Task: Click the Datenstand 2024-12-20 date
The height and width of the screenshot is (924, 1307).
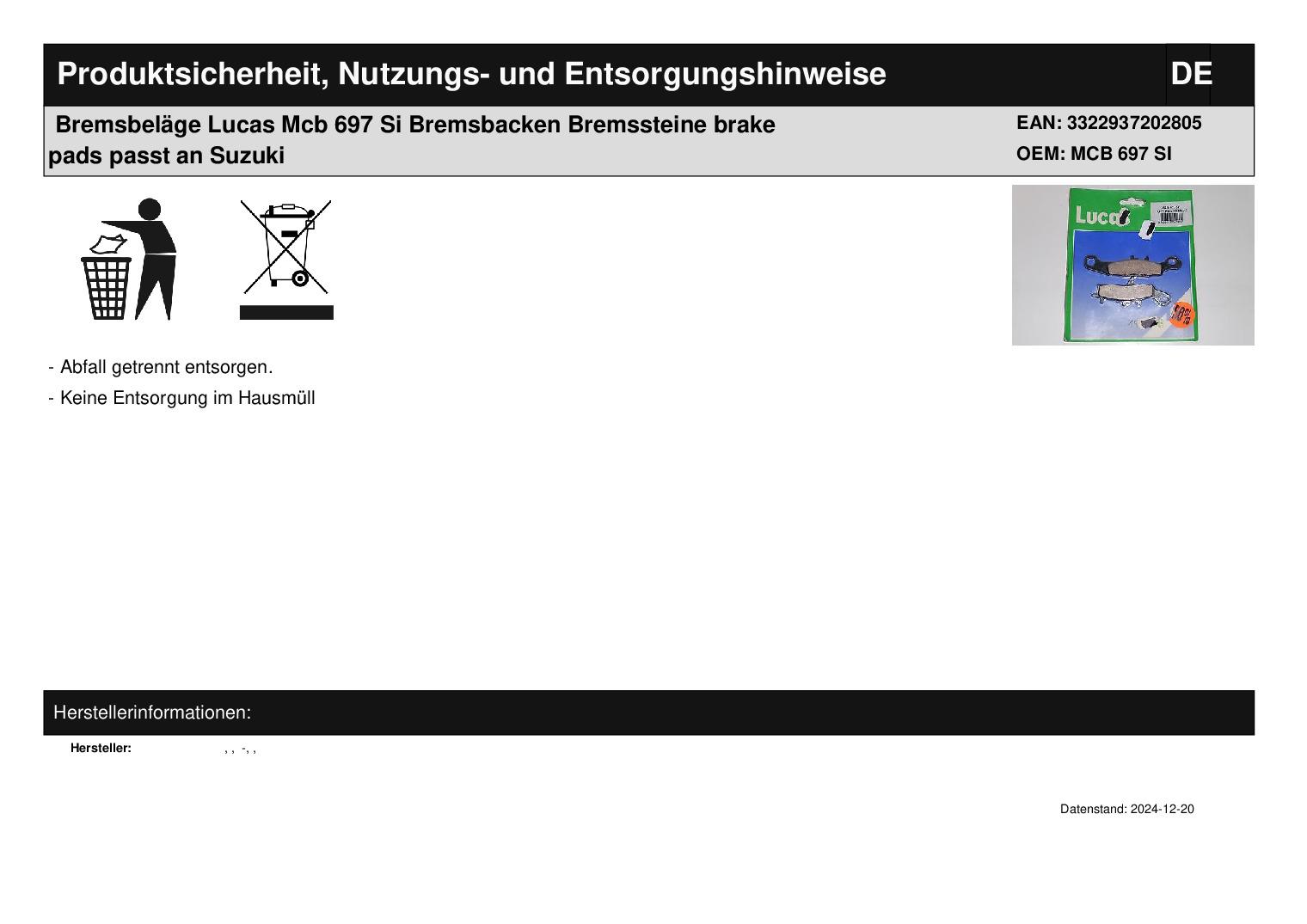Action: click(x=1126, y=809)
